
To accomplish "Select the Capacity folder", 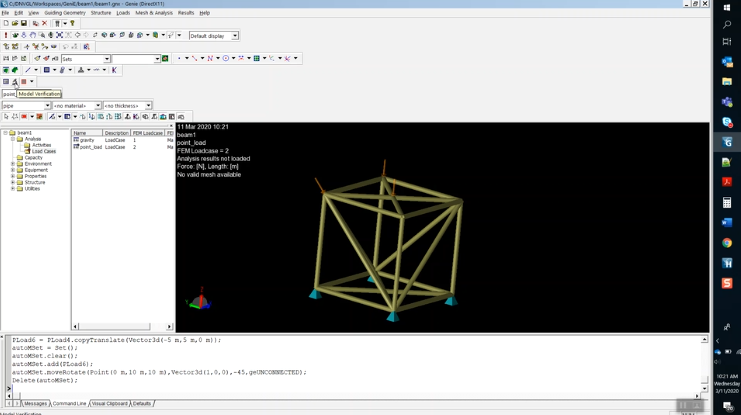I will click(x=34, y=157).
